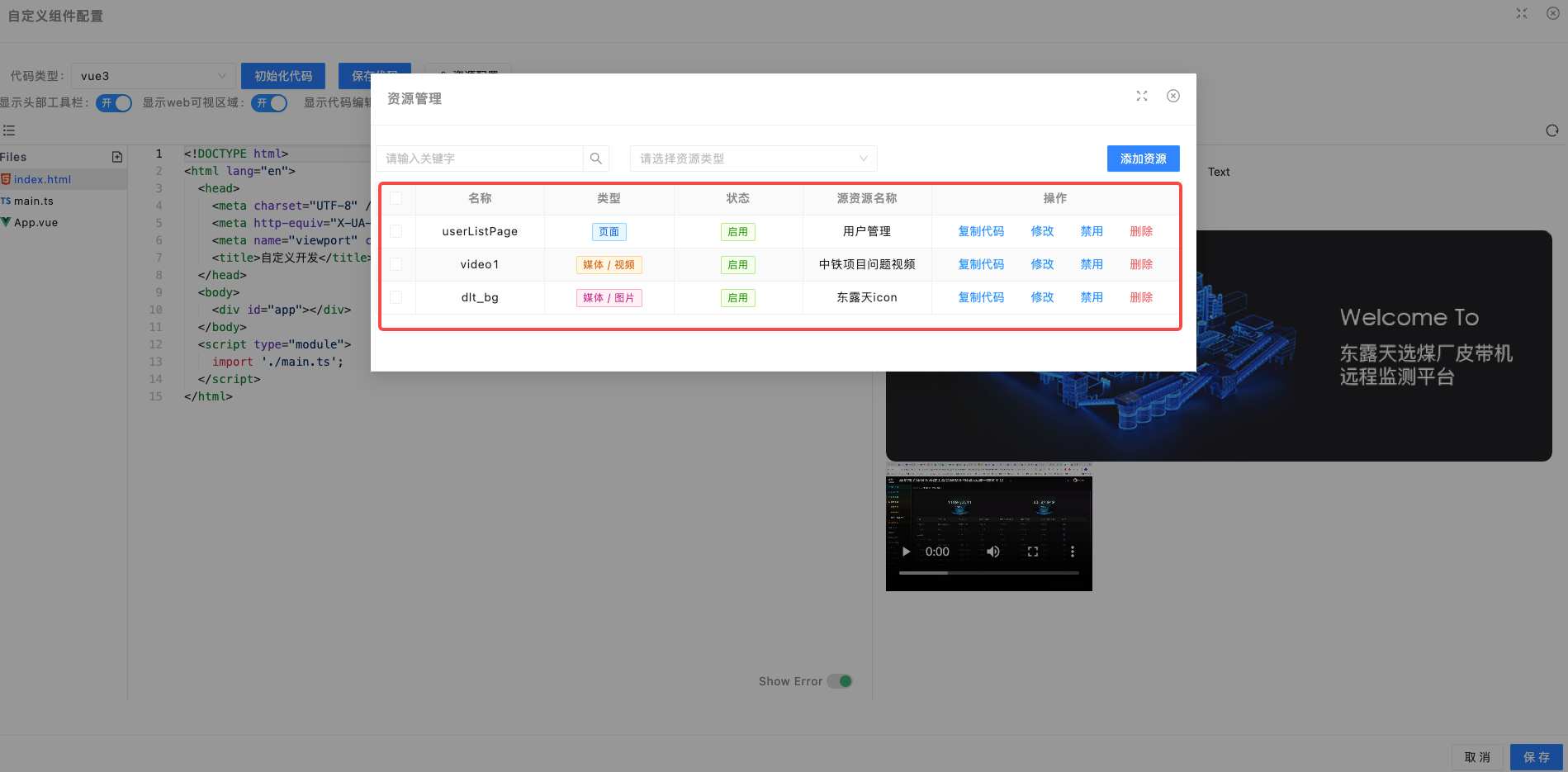Open video more options menu
1568x772 pixels.
1073,552
